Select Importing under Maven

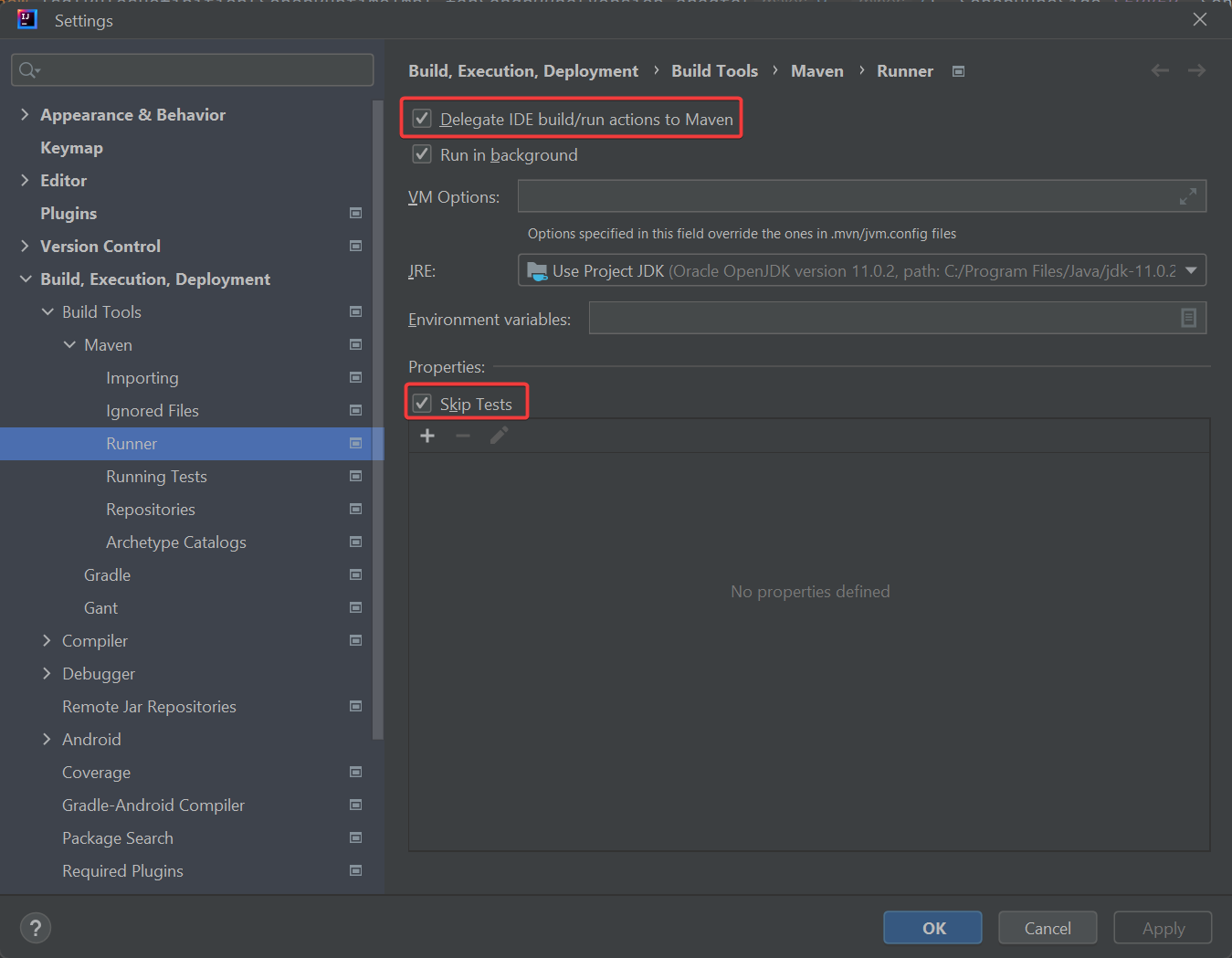point(142,377)
